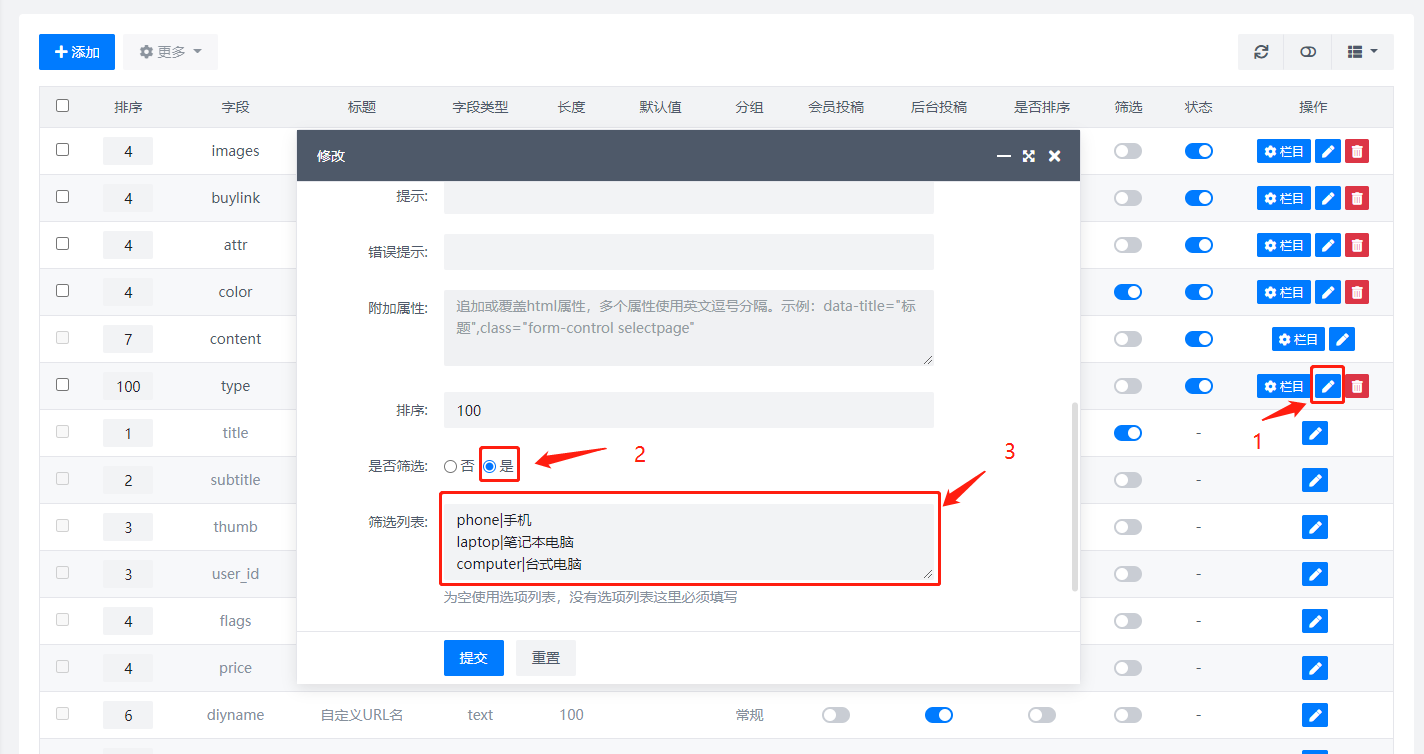The height and width of the screenshot is (754, 1424).
Task: Toggle the 状态 switch for type row
Action: (x=1199, y=386)
